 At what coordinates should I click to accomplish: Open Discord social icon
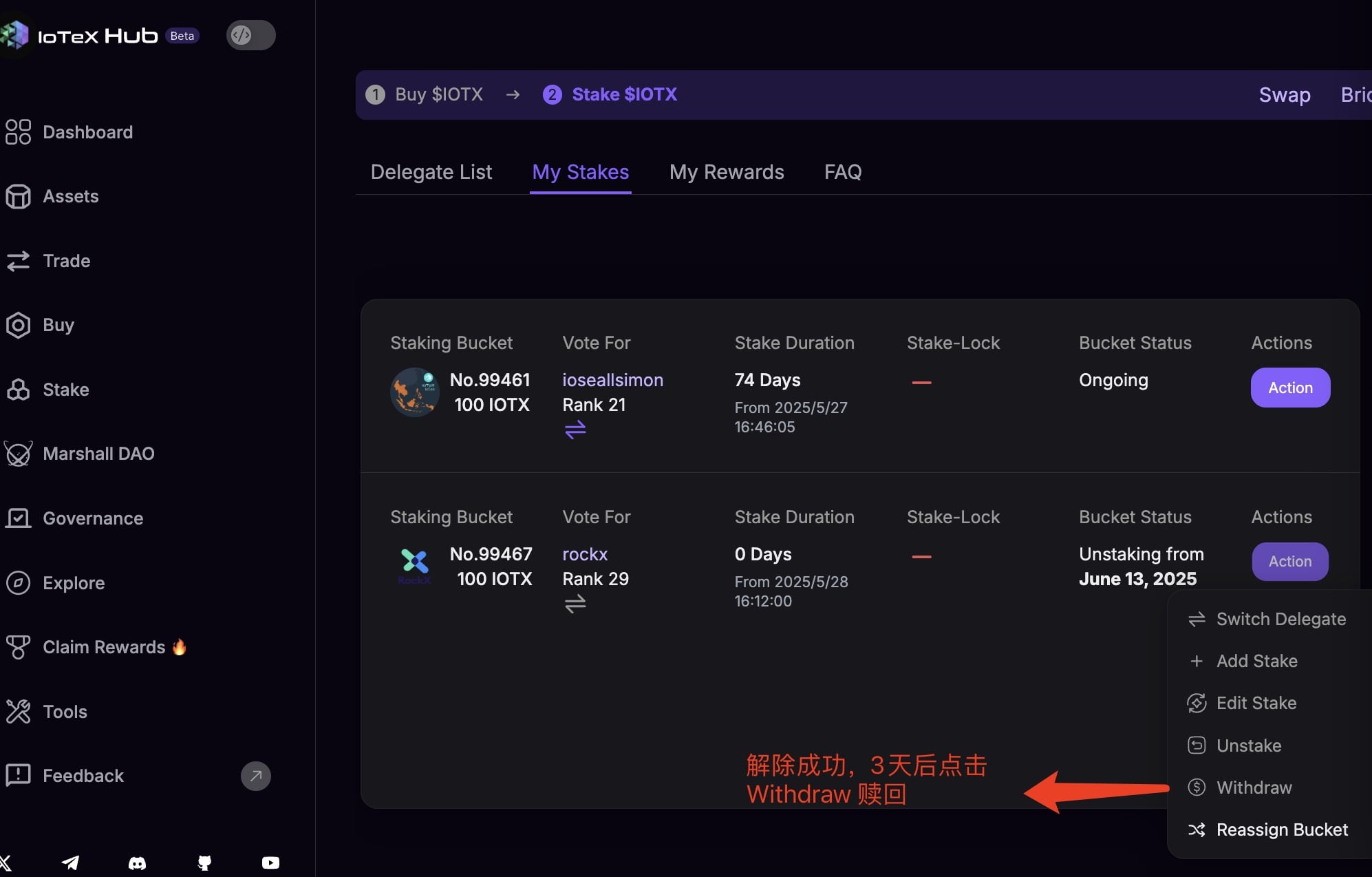[137, 863]
